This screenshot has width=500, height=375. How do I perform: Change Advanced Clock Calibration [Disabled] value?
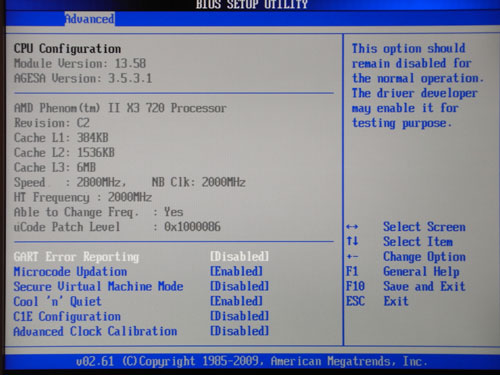[239, 331]
